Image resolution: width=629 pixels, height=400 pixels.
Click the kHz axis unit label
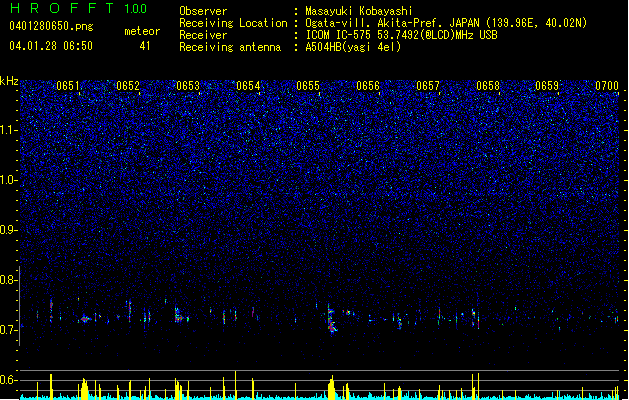[9, 81]
